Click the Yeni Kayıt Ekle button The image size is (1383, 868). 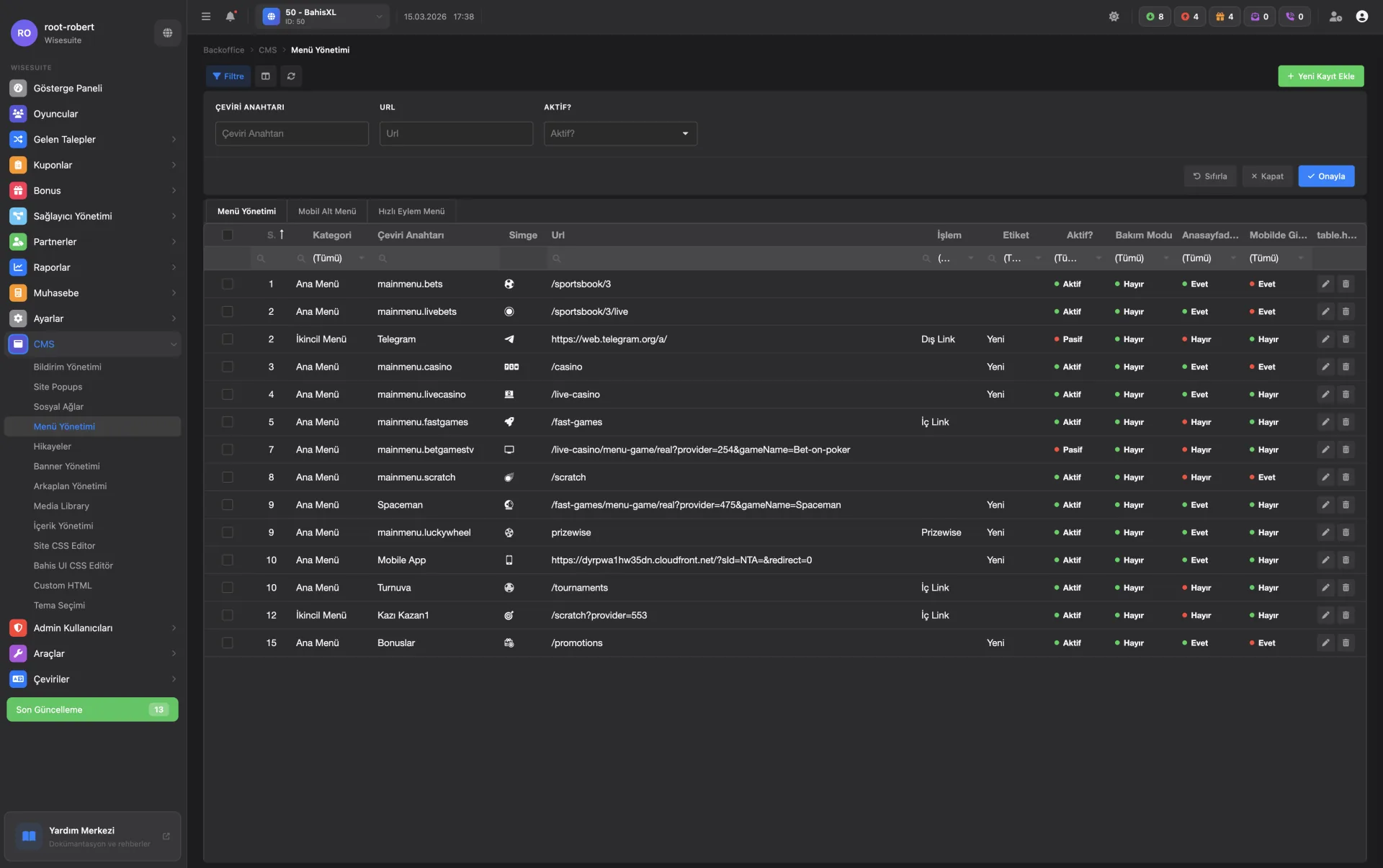(x=1320, y=76)
